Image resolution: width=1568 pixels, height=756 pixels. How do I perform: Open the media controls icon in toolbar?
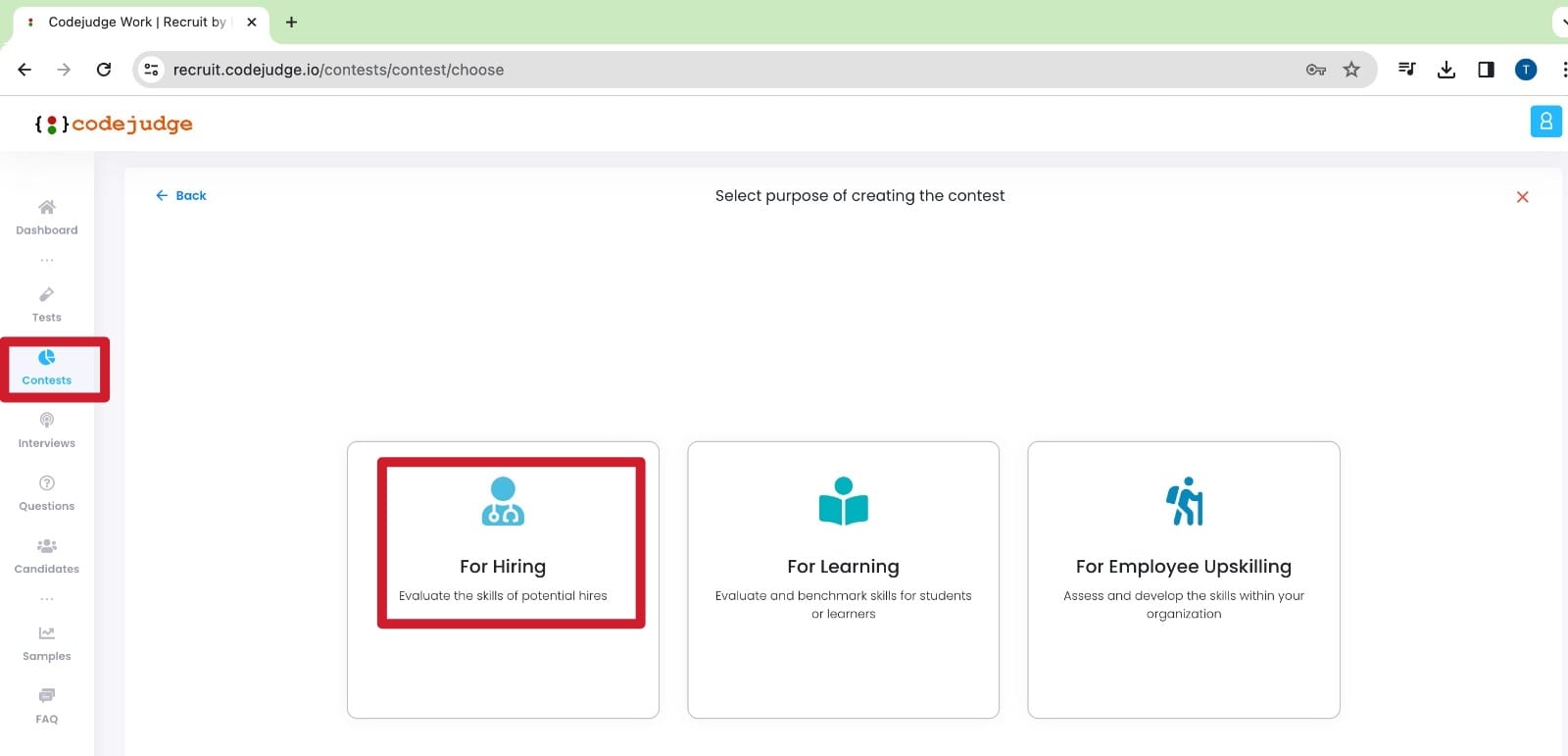(x=1407, y=70)
